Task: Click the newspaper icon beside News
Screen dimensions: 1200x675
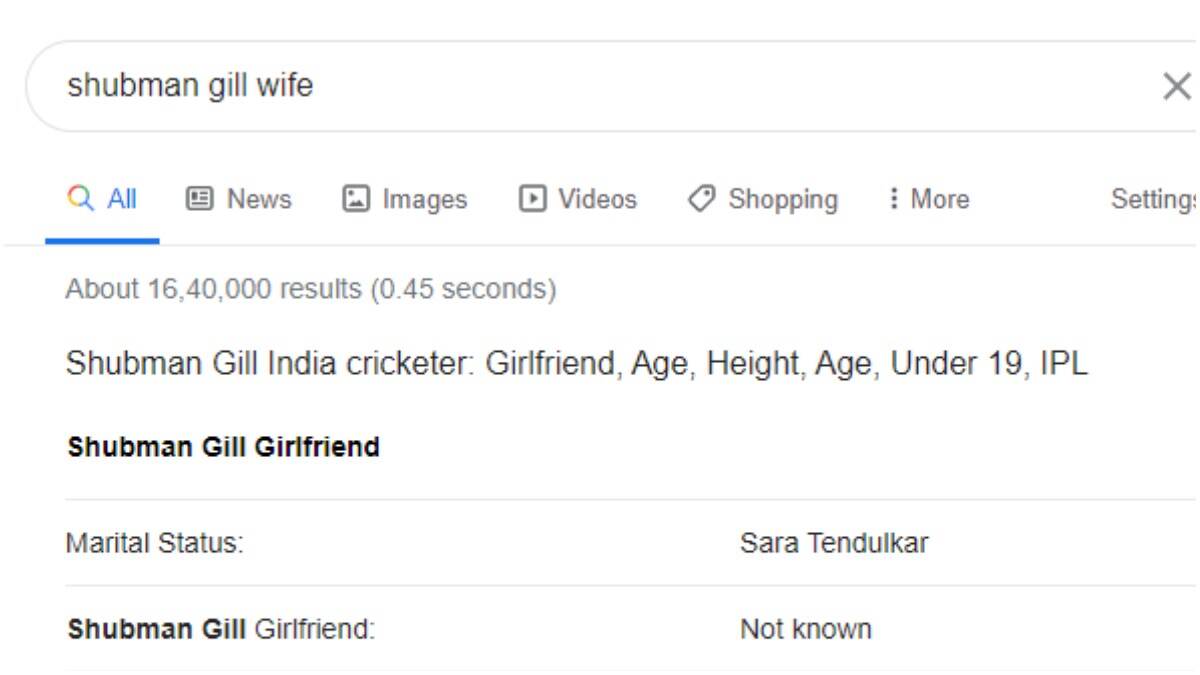Action: click(x=200, y=199)
